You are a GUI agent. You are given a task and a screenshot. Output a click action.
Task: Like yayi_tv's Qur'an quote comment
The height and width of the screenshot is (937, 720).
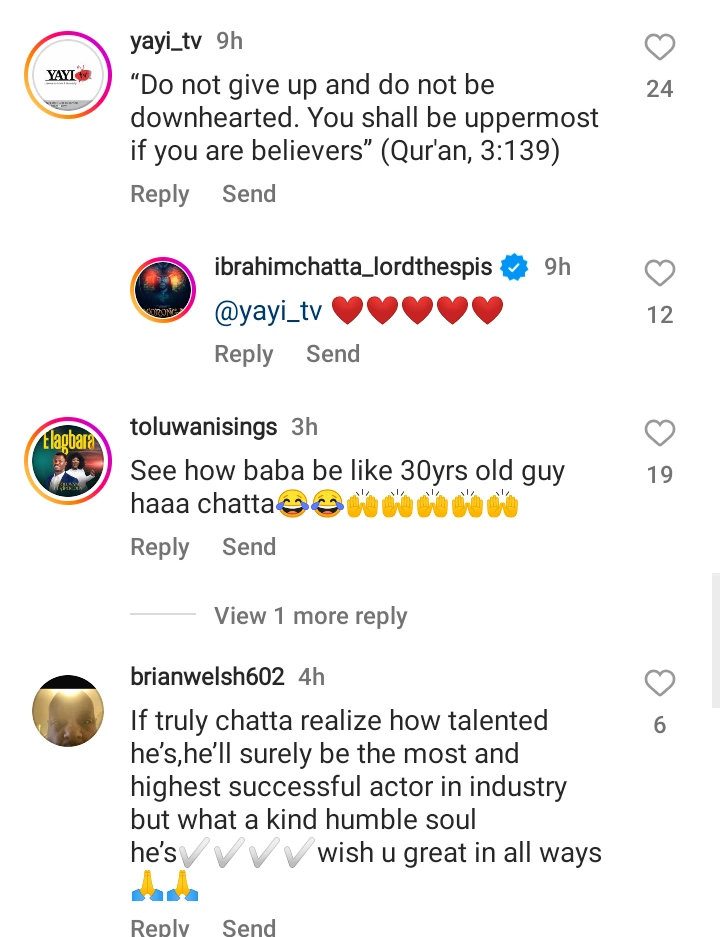659,47
